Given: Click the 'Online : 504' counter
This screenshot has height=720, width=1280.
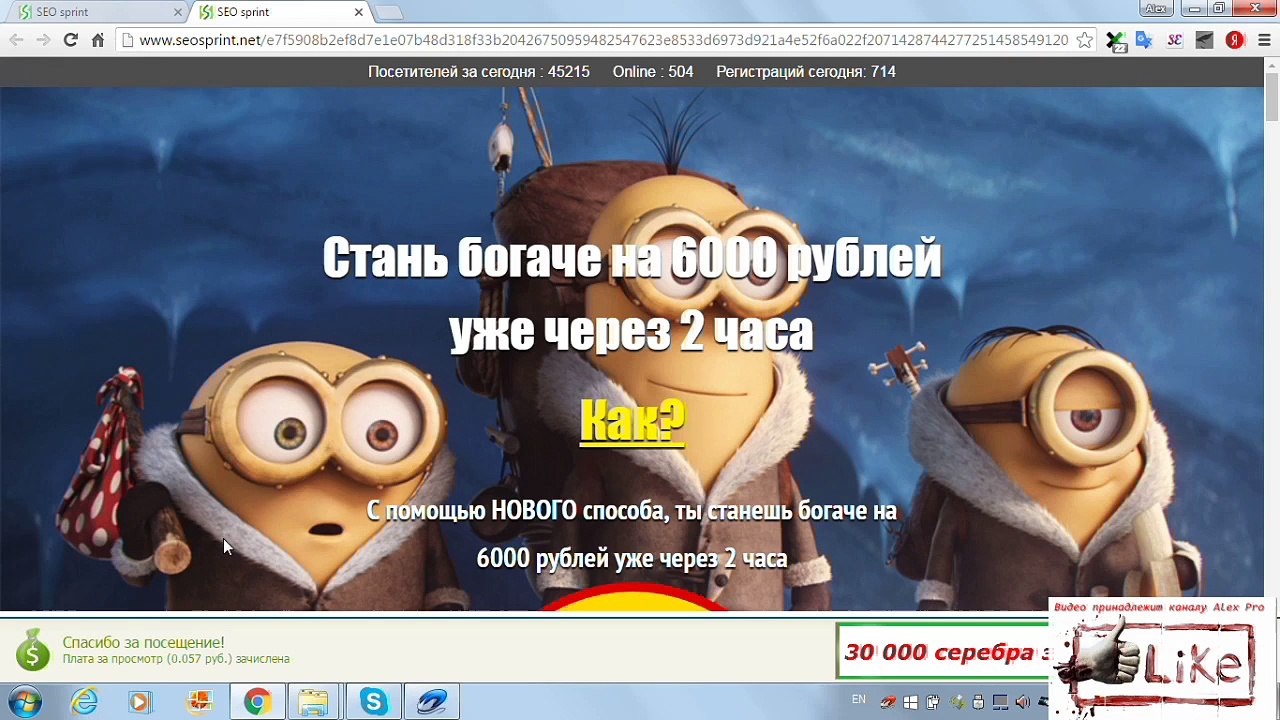Looking at the screenshot, I should 653,72.
